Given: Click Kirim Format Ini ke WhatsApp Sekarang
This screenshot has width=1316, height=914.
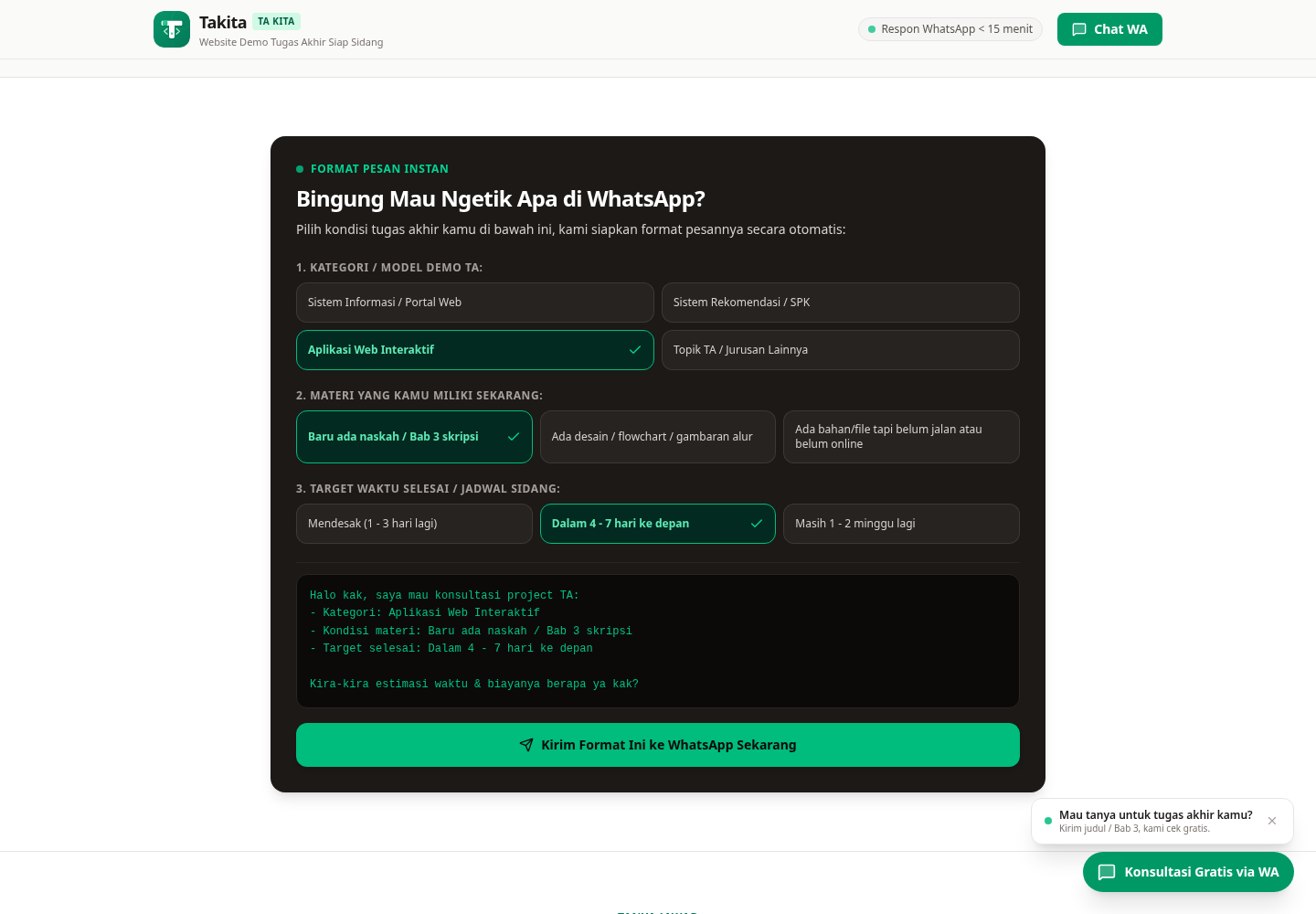Looking at the screenshot, I should (x=658, y=745).
